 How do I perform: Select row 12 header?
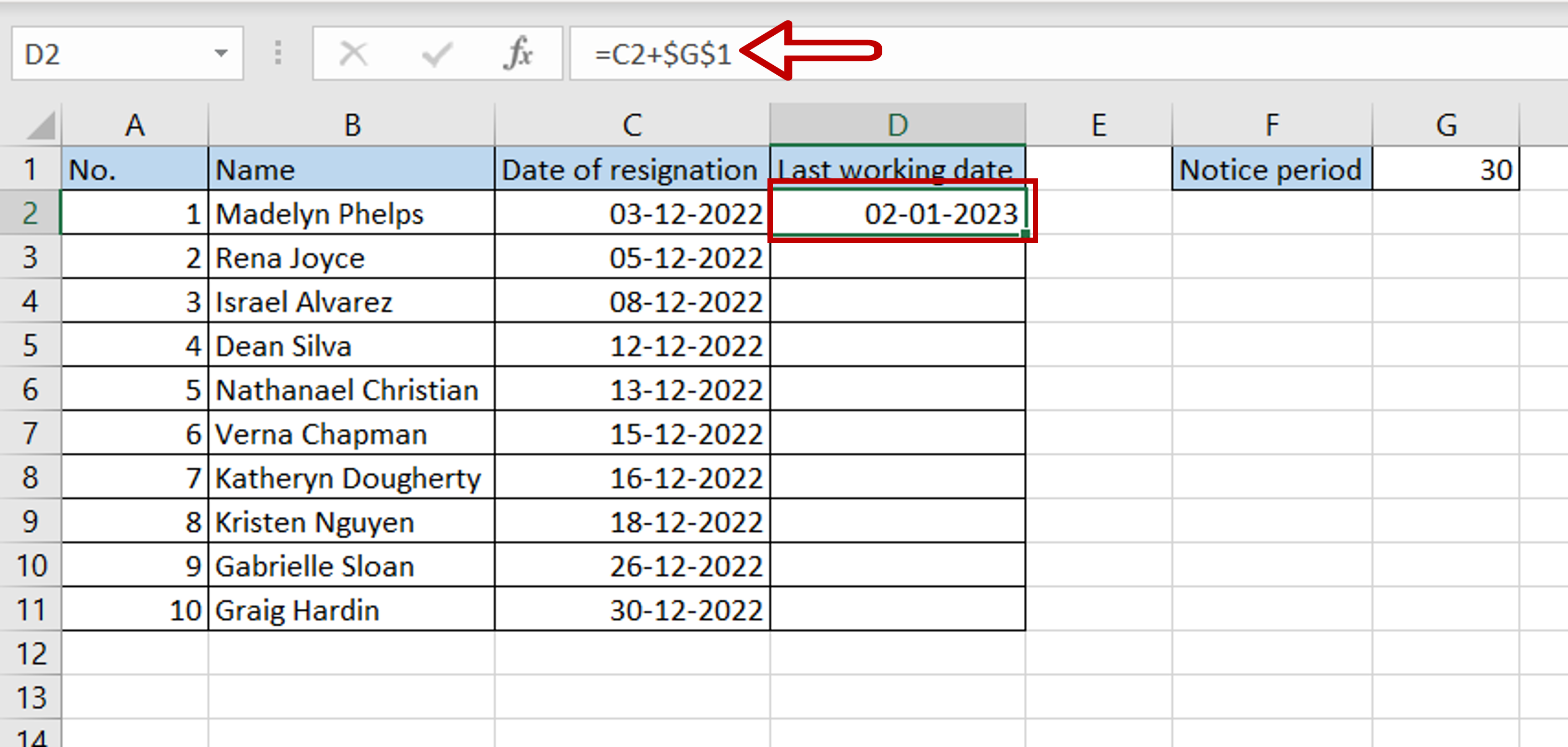[x=30, y=653]
